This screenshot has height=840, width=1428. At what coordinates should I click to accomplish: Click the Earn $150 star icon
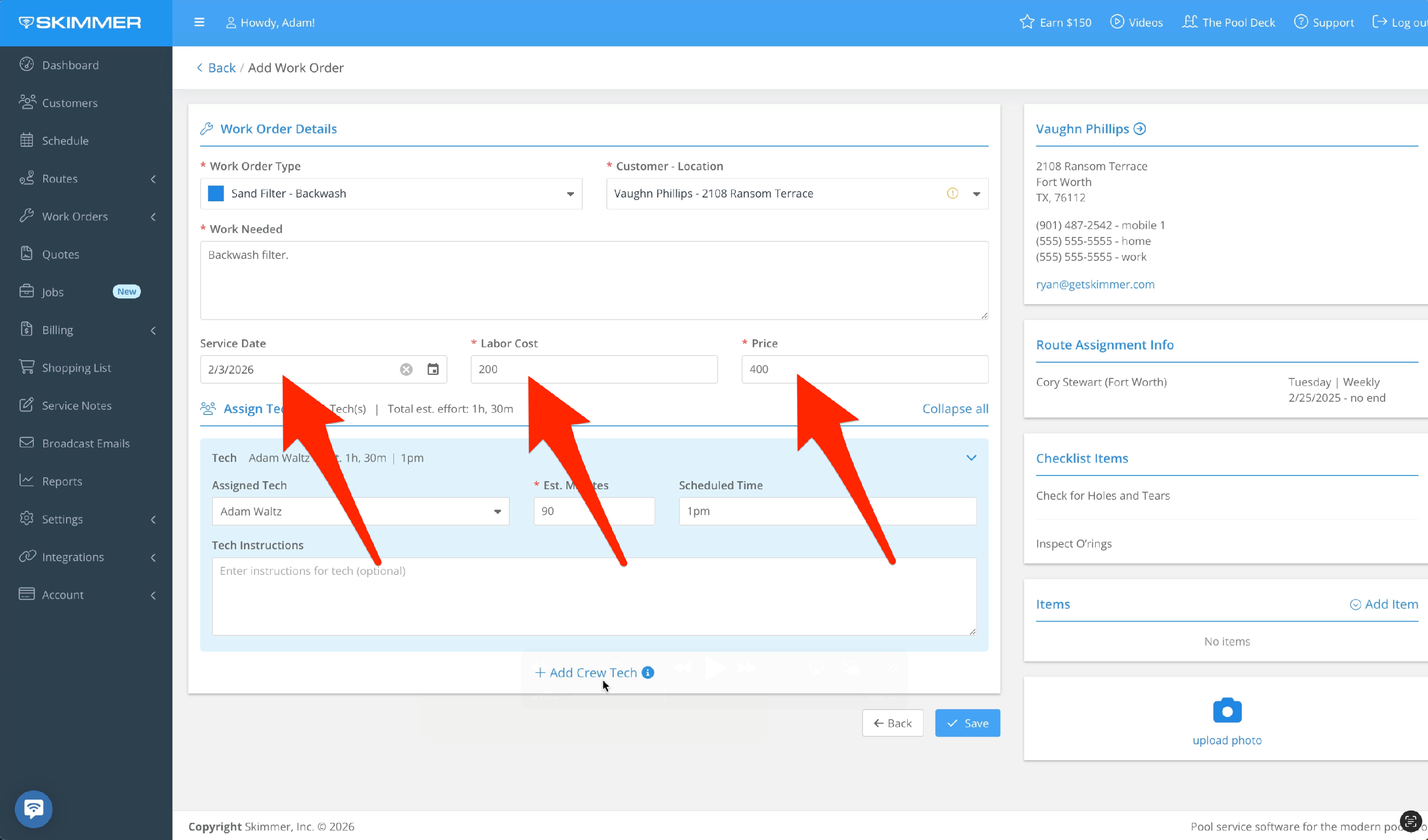tap(1027, 23)
